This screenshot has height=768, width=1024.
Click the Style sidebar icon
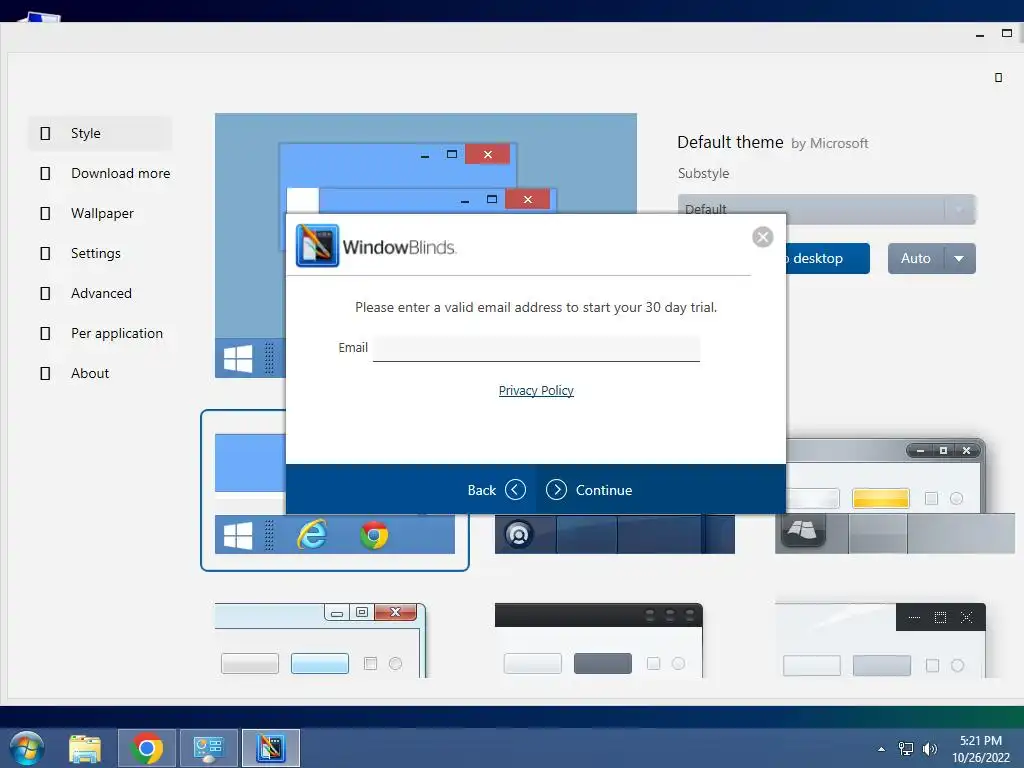coord(45,133)
